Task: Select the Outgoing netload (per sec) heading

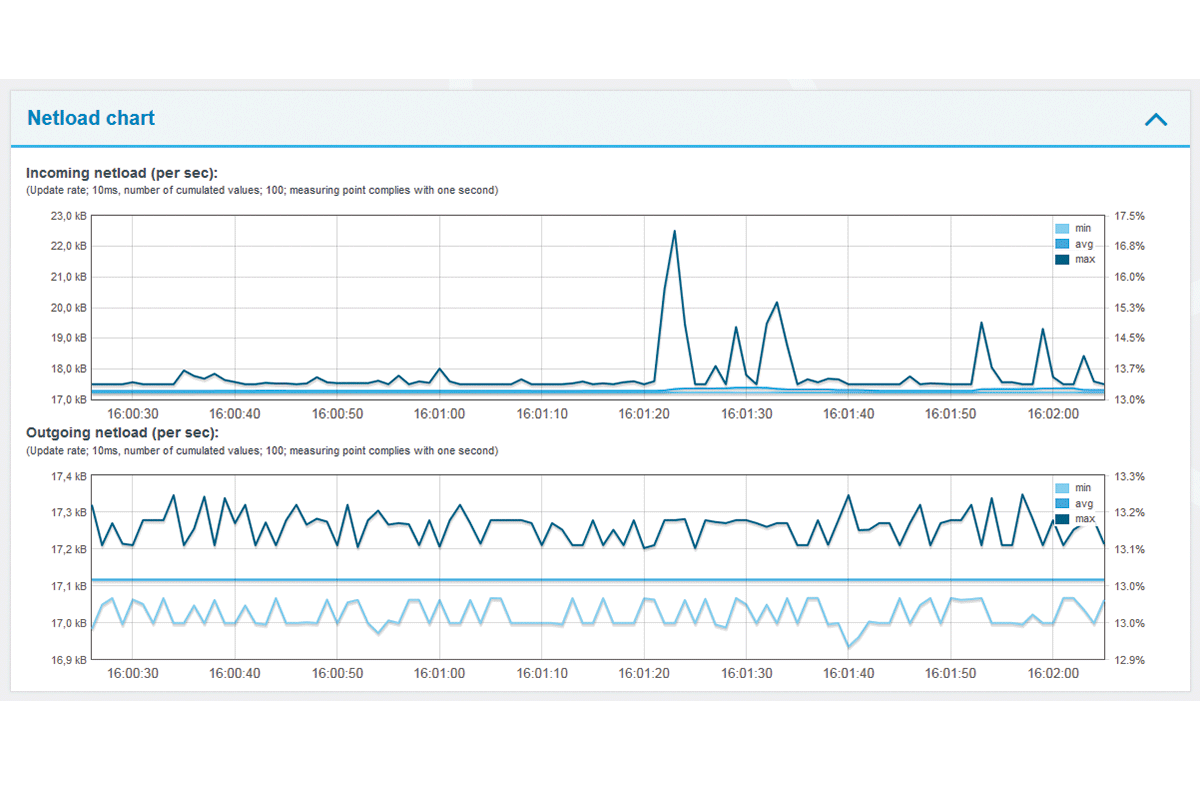Action: coord(122,433)
